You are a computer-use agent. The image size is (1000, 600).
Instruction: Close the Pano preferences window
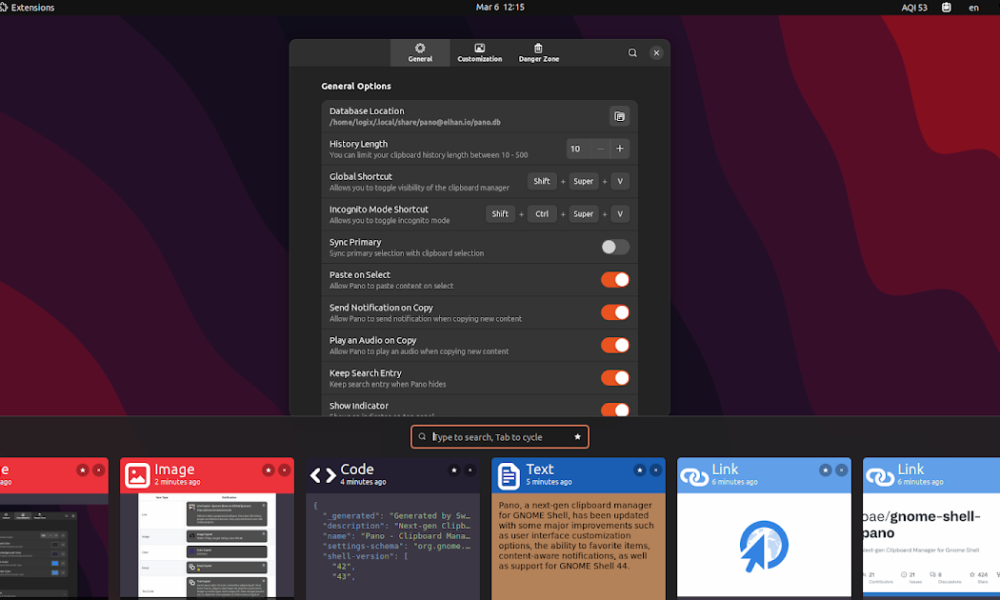click(656, 53)
